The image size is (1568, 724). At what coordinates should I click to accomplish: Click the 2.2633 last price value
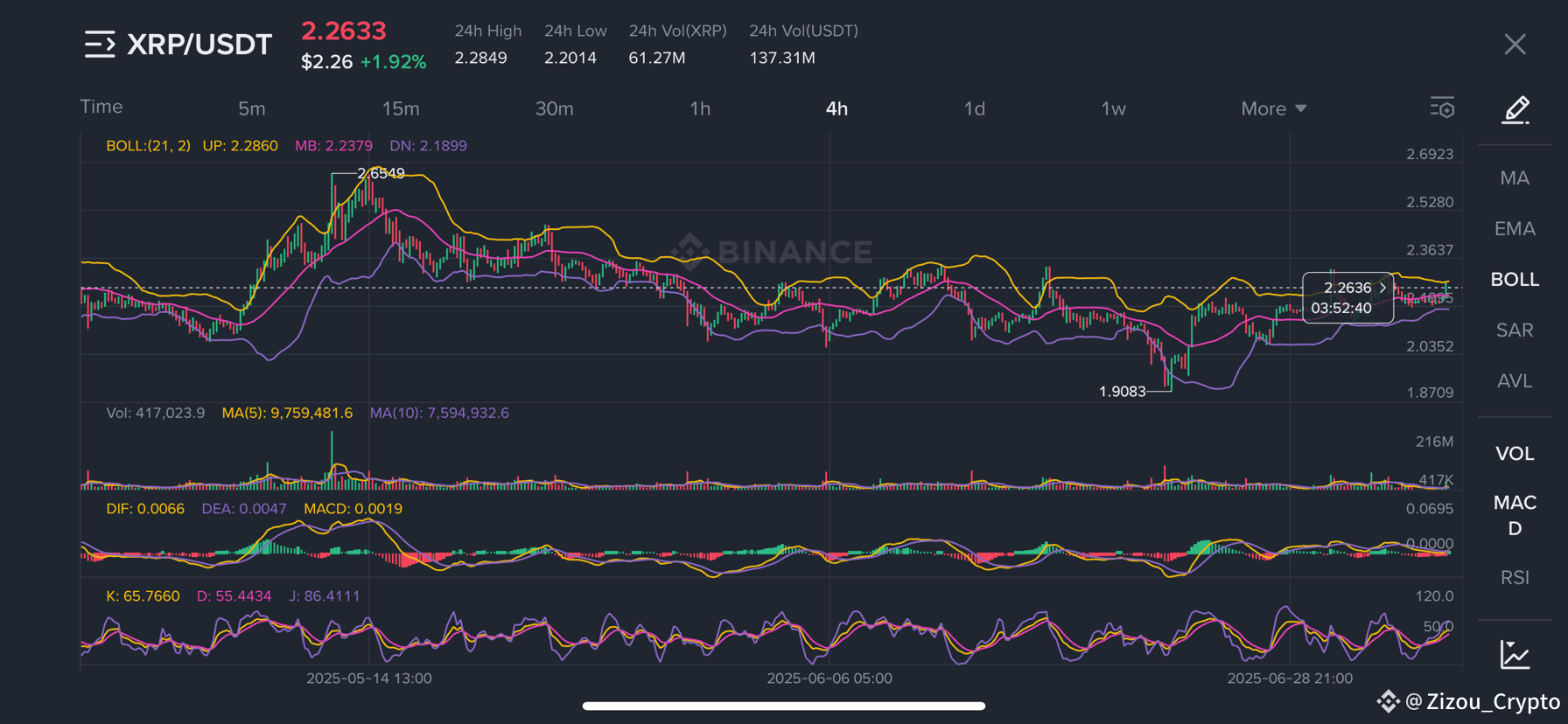pyautogui.click(x=344, y=31)
